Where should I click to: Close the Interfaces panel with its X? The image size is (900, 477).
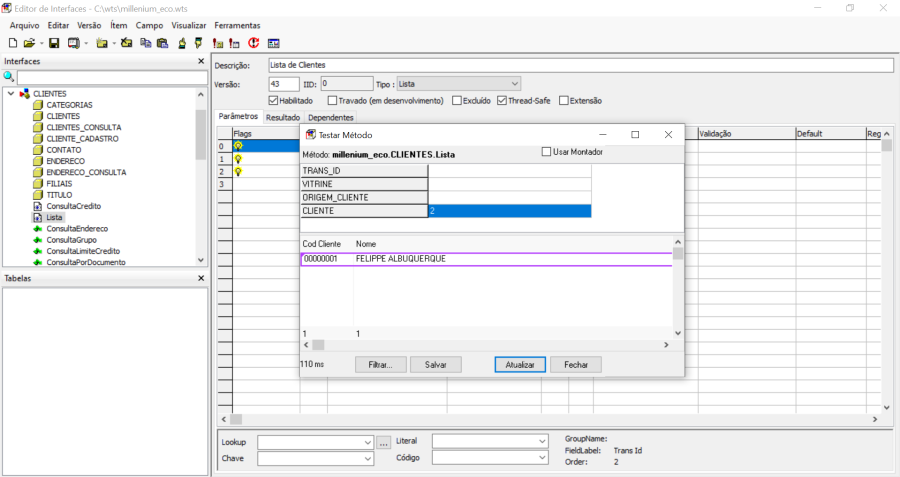click(x=201, y=61)
